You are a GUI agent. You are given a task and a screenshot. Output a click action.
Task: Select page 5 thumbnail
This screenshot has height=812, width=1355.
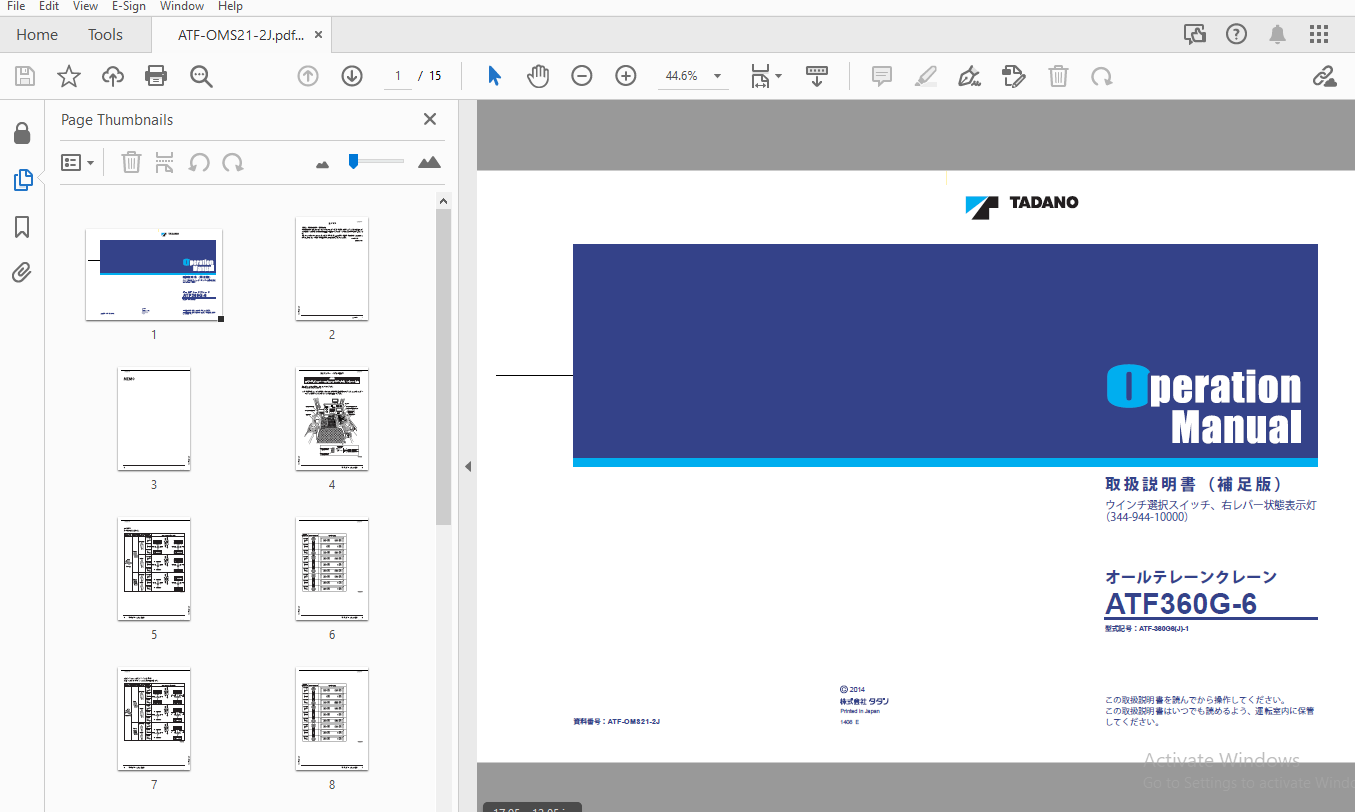[x=154, y=569]
